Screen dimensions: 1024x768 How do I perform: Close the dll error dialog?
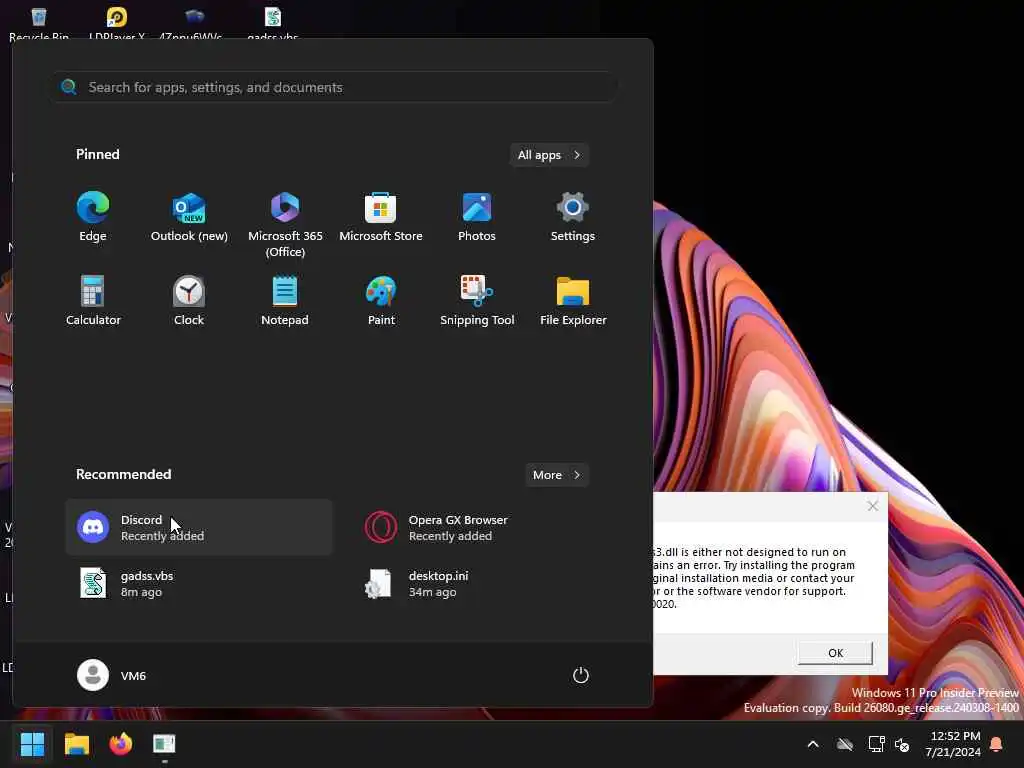[x=872, y=506]
